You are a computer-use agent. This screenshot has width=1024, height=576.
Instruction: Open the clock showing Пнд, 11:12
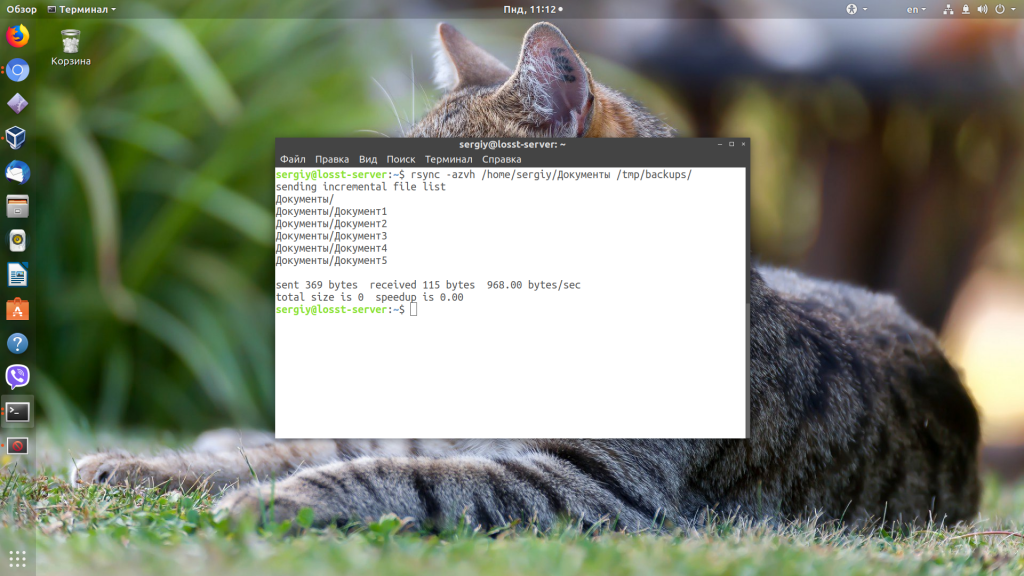click(x=530, y=9)
